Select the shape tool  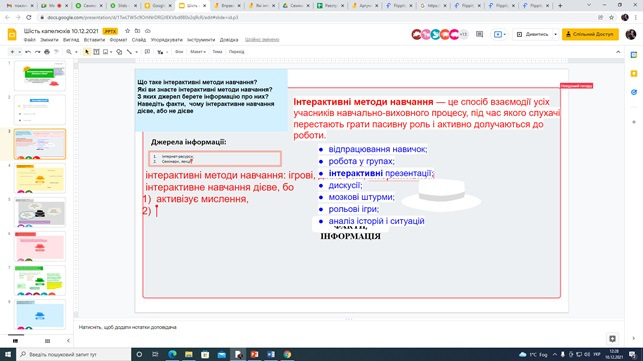tap(119, 52)
